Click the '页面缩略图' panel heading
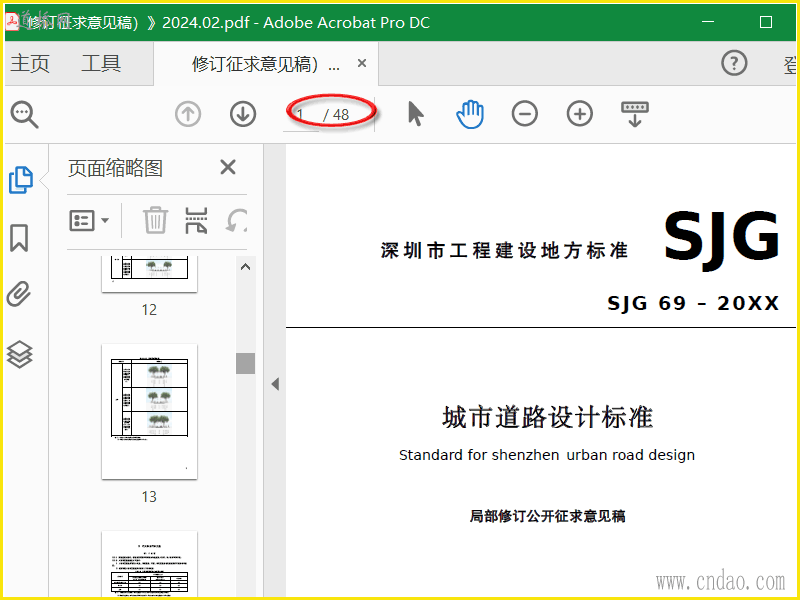800x600 pixels. coord(115,168)
